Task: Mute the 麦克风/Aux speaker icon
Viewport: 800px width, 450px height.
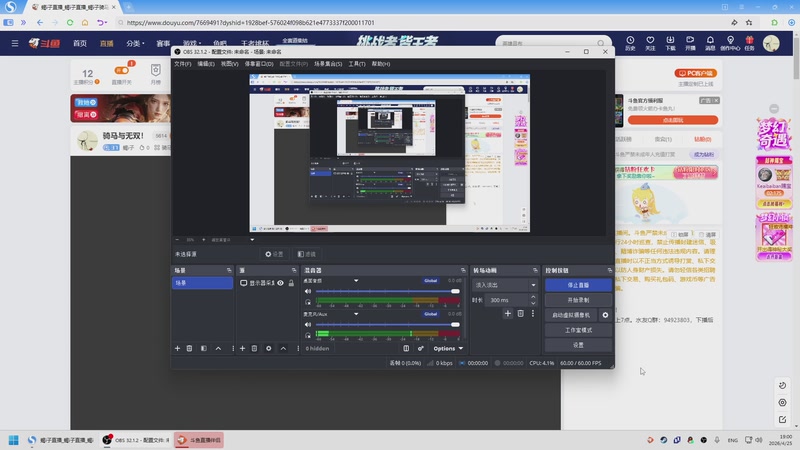Action: click(x=308, y=324)
